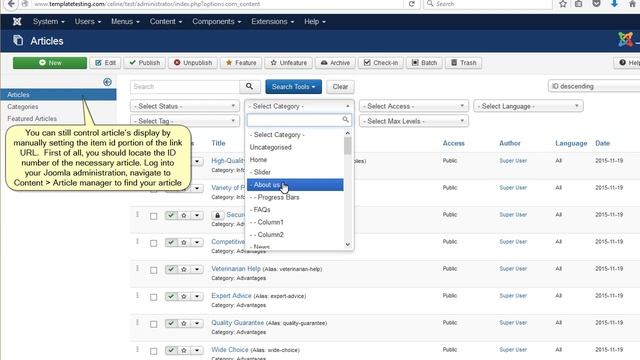
Task: Click the browser downloads arrow icon
Action: (614, 4)
